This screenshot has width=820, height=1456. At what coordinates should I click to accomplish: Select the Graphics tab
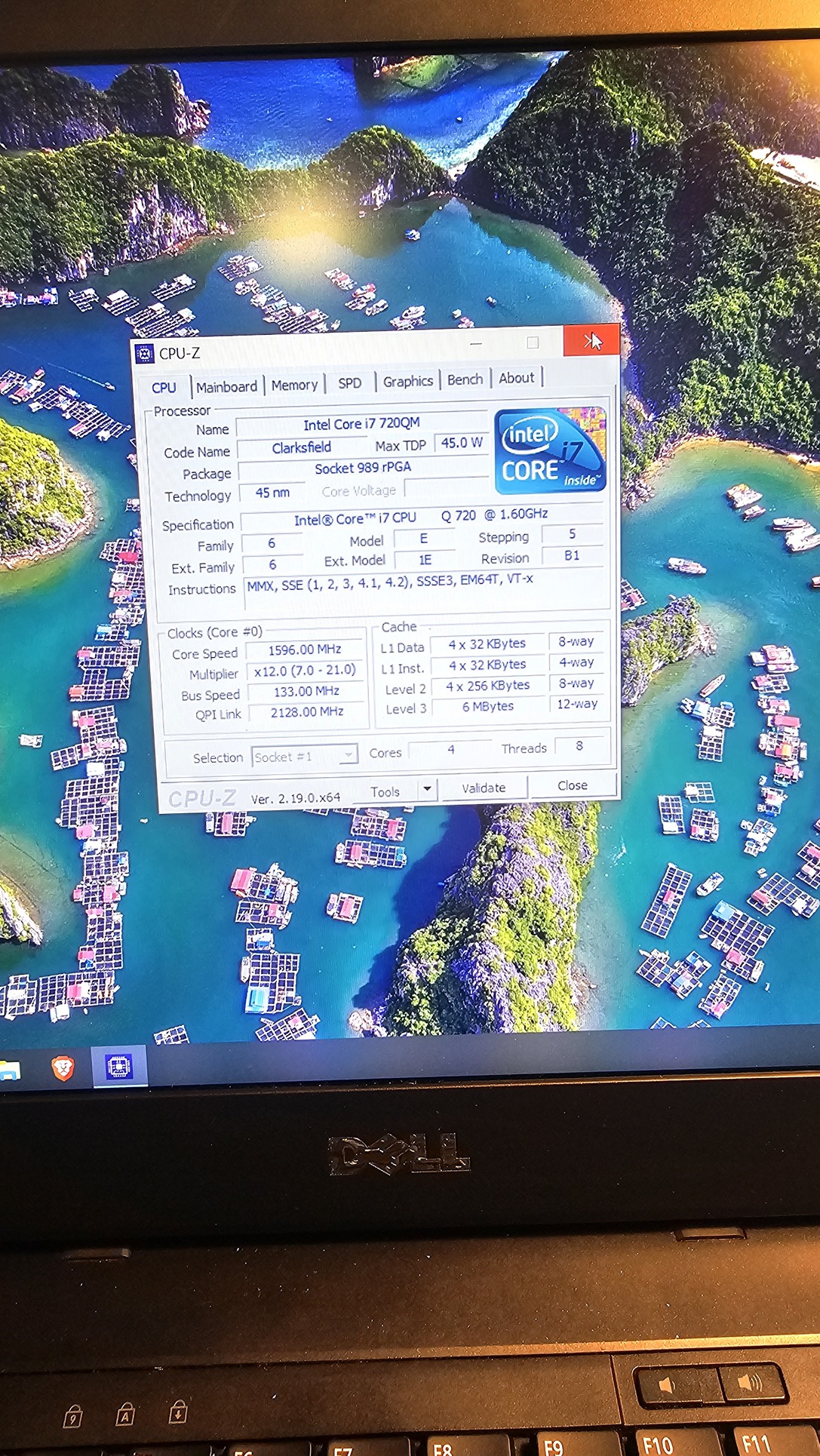tap(407, 381)
